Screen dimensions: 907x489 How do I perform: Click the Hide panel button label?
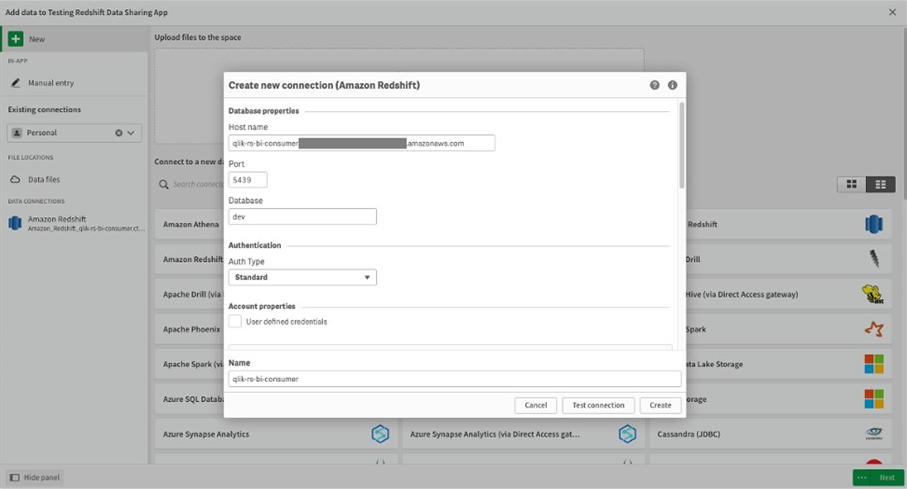tap(42, 477)
